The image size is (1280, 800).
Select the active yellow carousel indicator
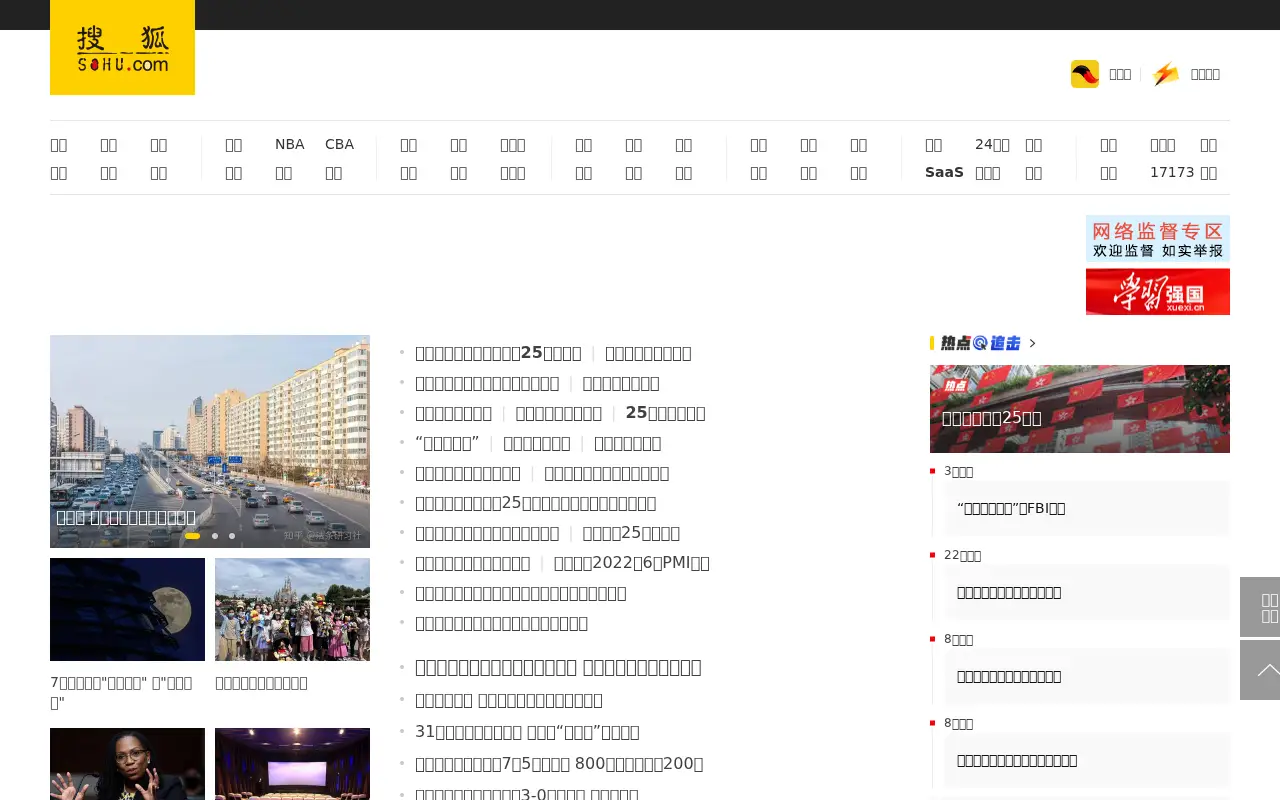tap(192, 536)
